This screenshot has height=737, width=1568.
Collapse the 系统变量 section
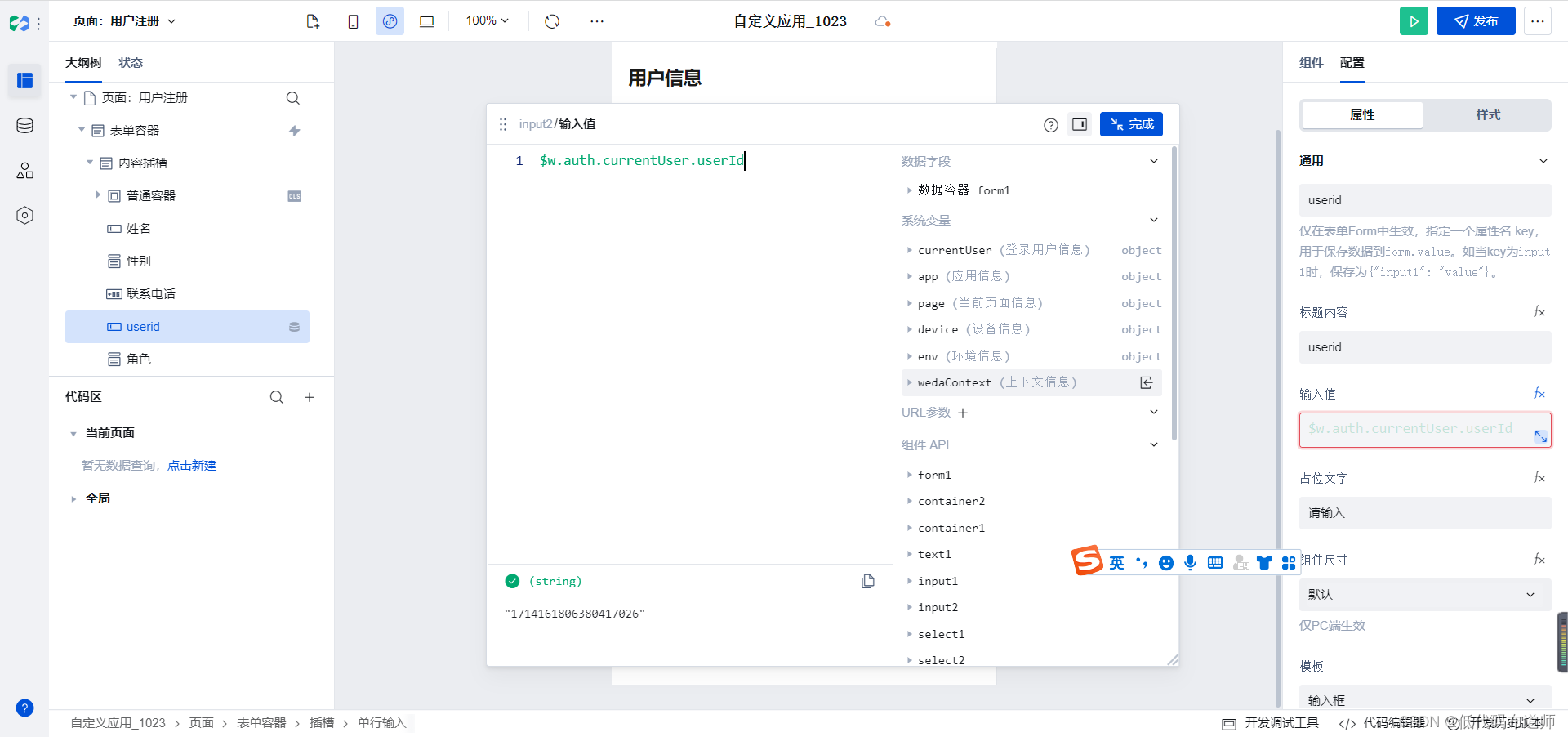click(1154, 220)
